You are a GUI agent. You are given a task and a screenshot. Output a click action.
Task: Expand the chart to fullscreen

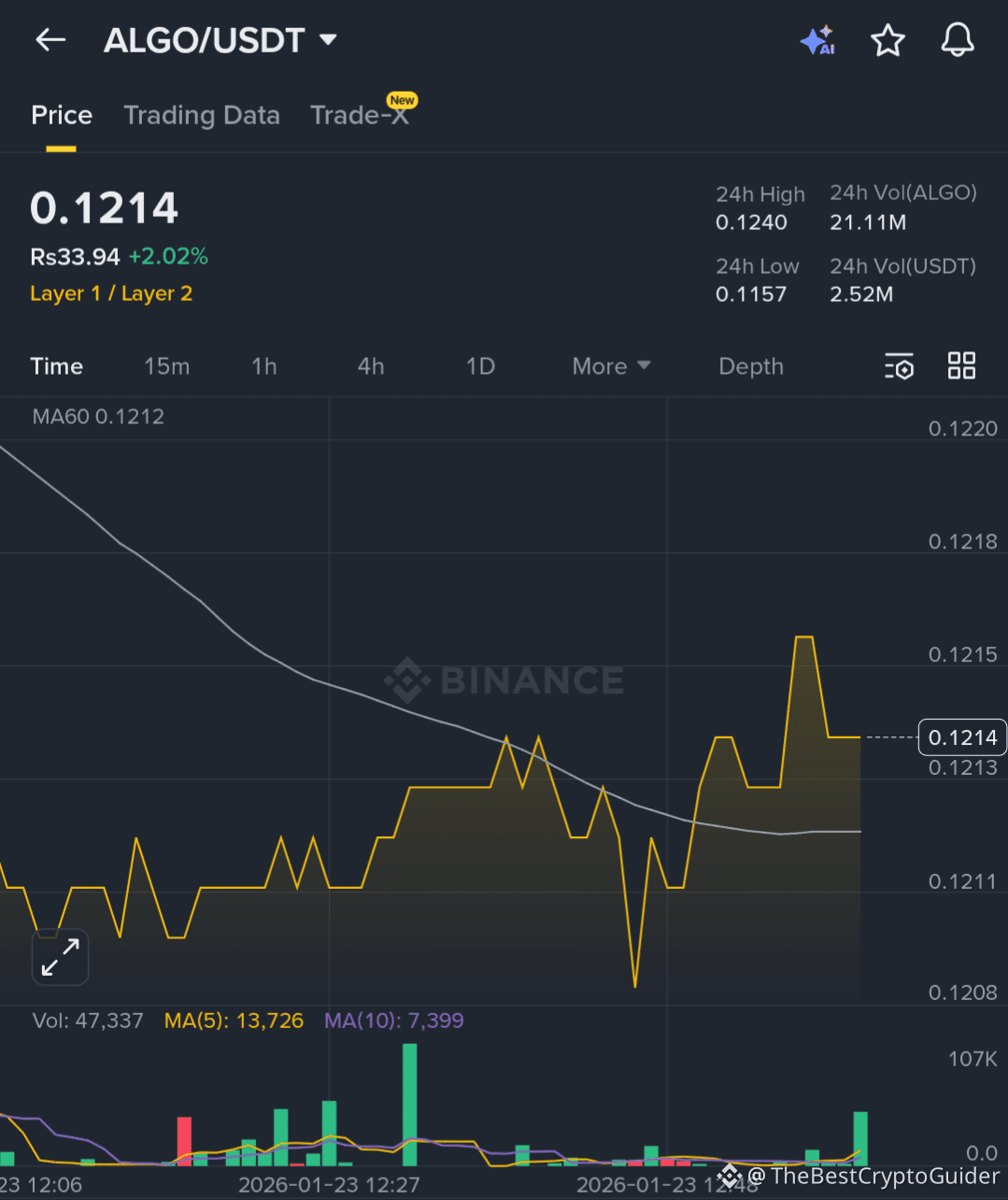pyautogui.click(x=60, y=957)
